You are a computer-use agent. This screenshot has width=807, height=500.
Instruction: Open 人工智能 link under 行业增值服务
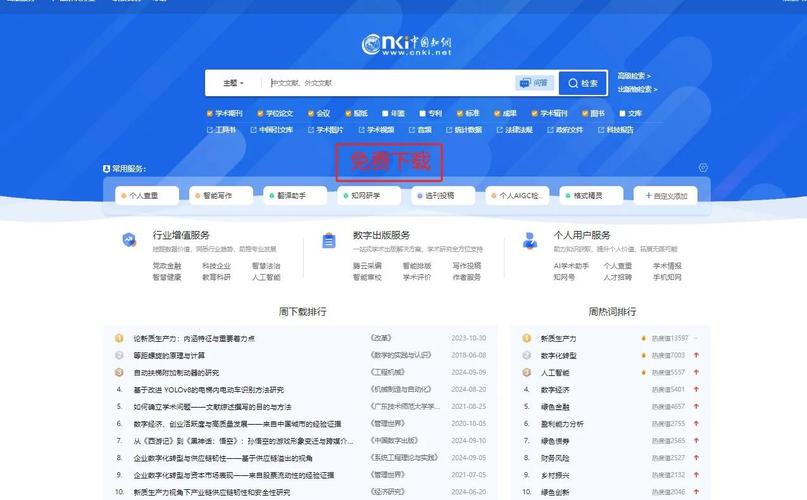pyautogui.click(x=266, y=277)
